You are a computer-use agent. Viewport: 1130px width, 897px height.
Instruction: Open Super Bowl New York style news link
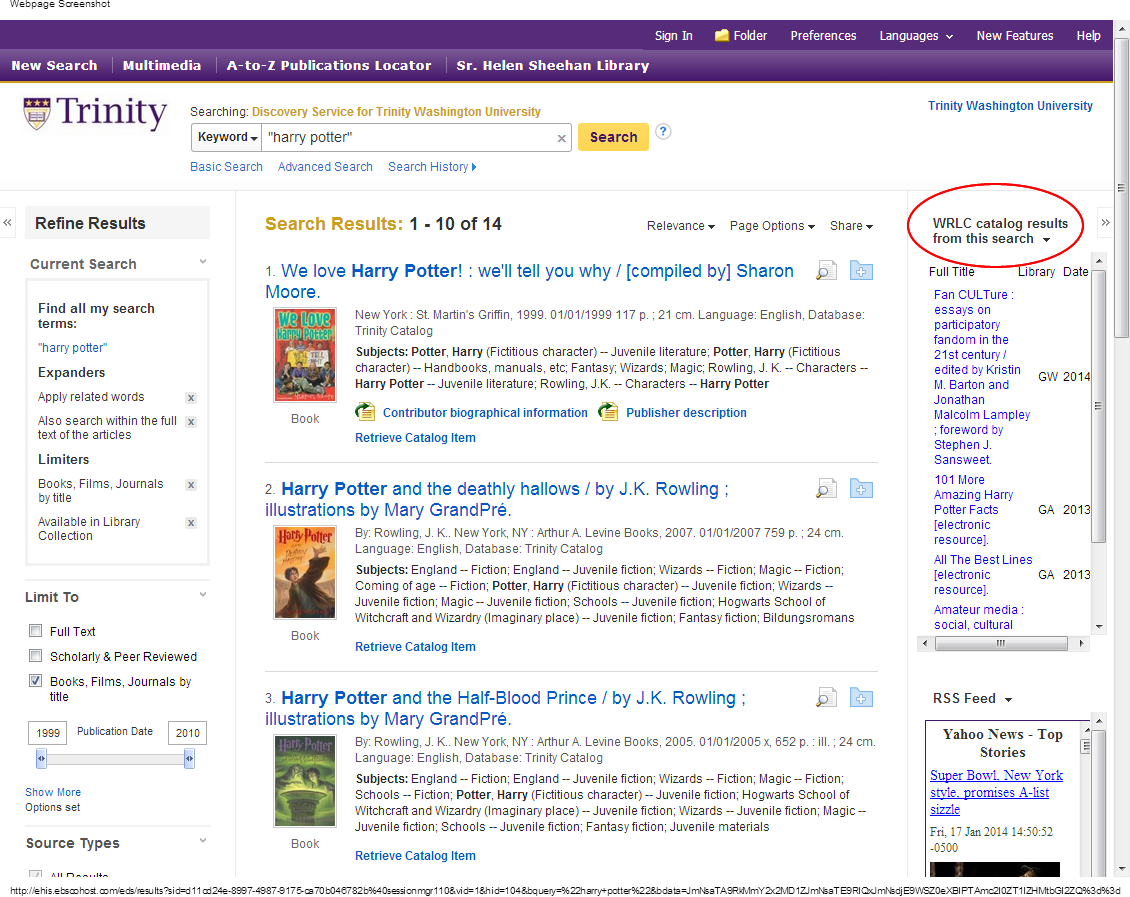point(996,792)
